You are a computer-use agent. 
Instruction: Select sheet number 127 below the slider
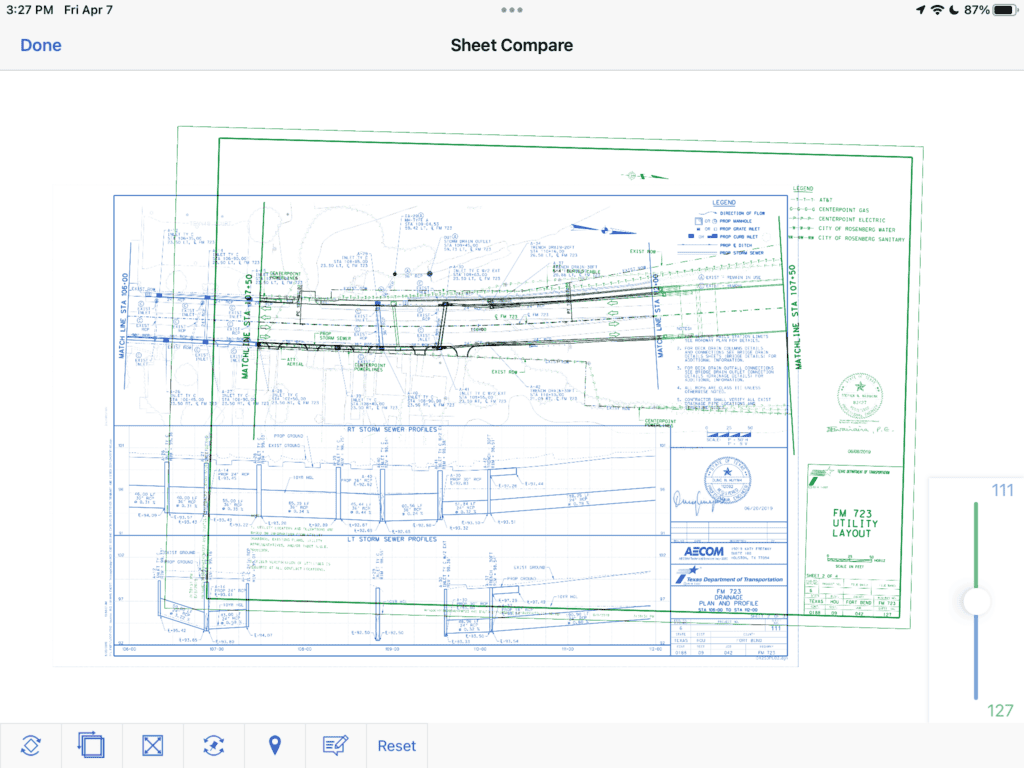(998, 711)
